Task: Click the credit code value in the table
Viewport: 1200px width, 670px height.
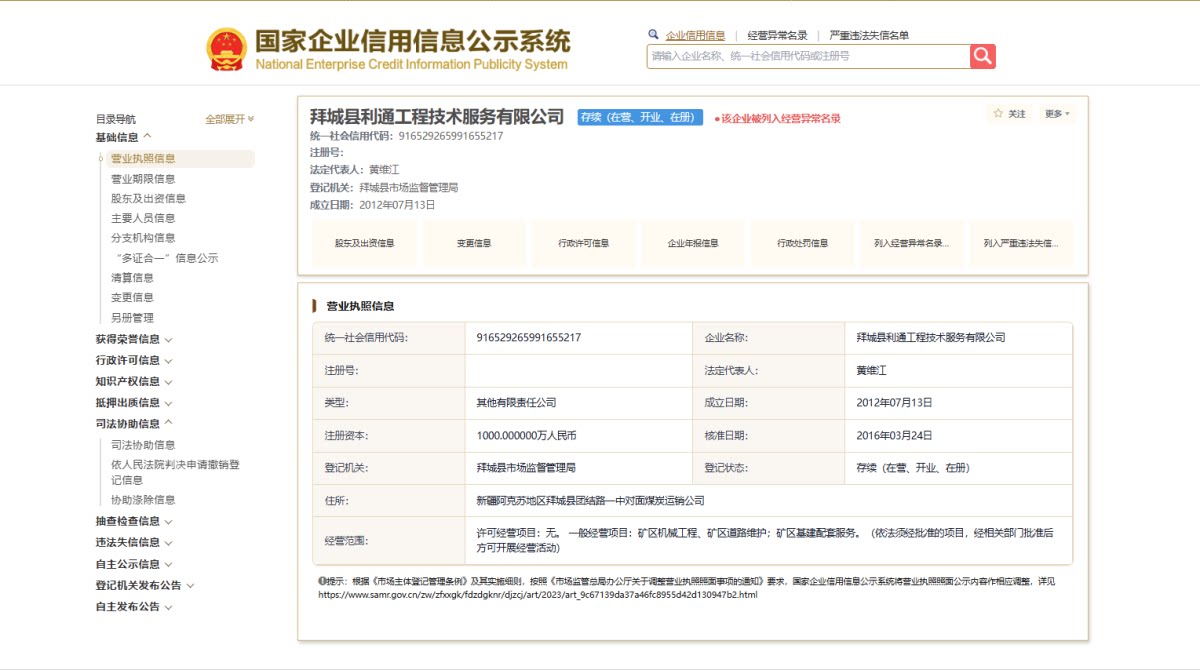Action: (x=529, y=338)
